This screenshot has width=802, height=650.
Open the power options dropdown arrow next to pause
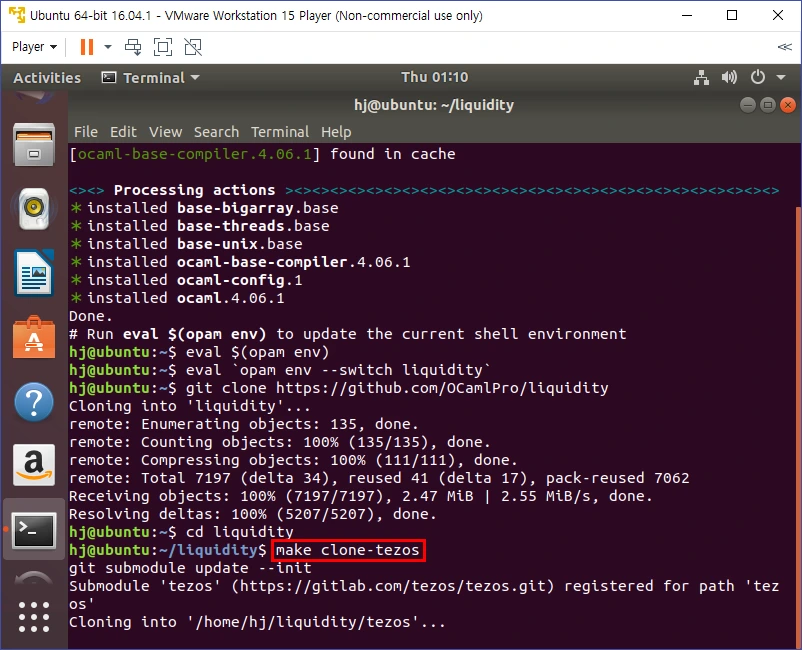pos(108,47)
